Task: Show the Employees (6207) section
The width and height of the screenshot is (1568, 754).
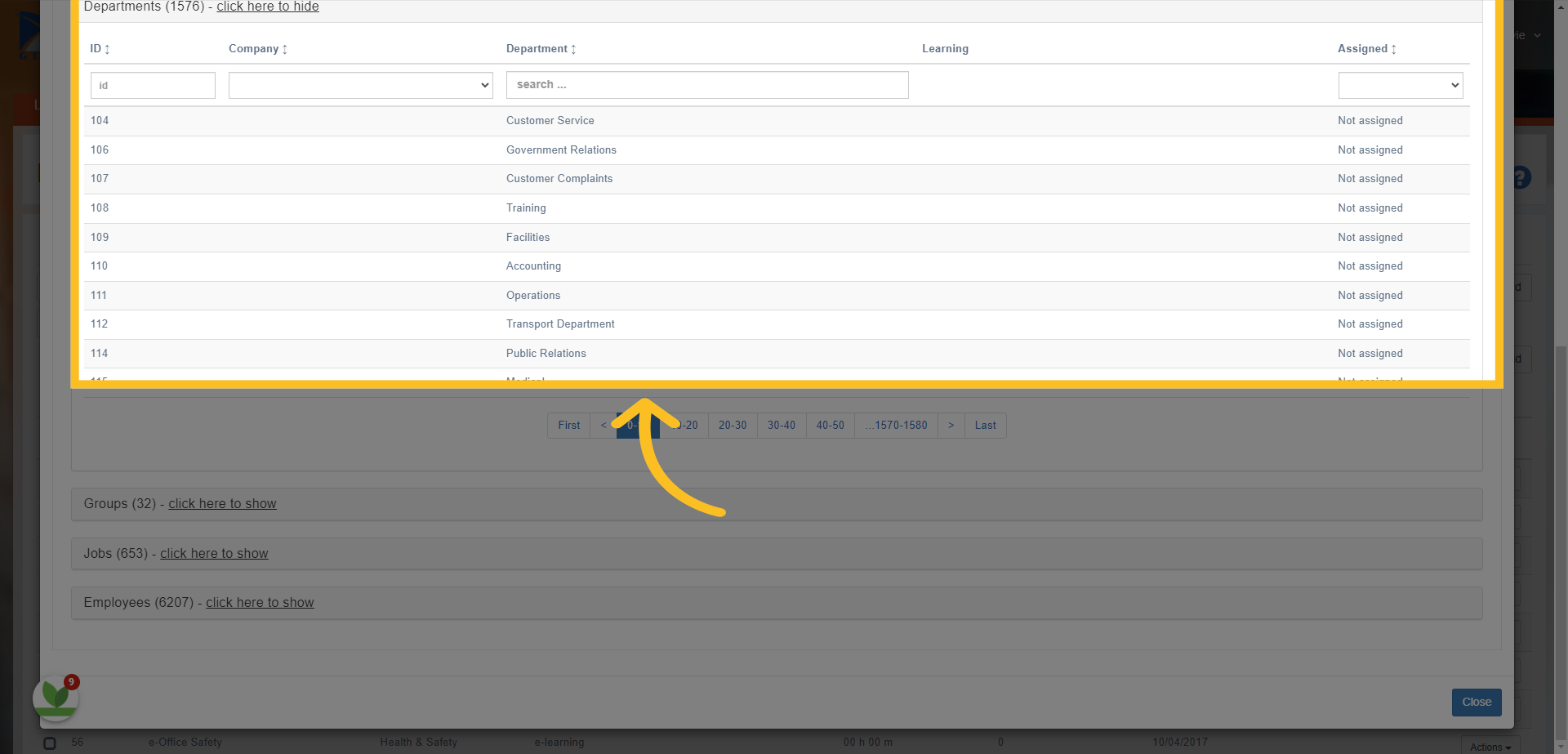Action: 260,603
